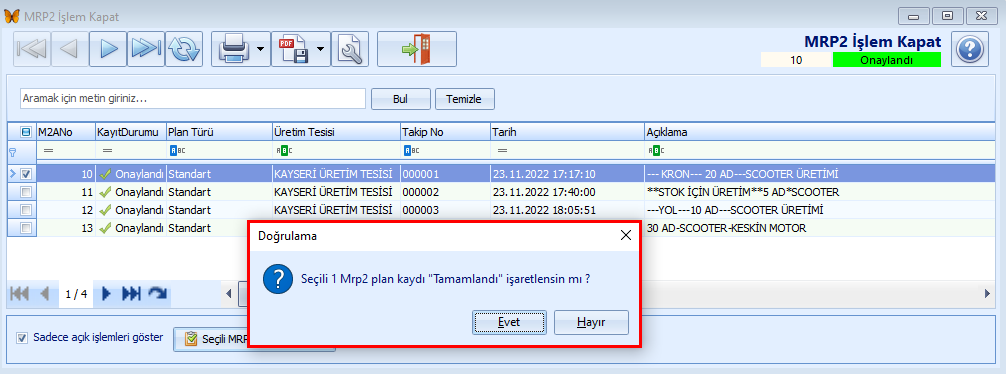Image resolution: width=1006 pixels, height=374 pixels.
Task: Uncheck the checkbox for record 10
Action: click(26, 174)
